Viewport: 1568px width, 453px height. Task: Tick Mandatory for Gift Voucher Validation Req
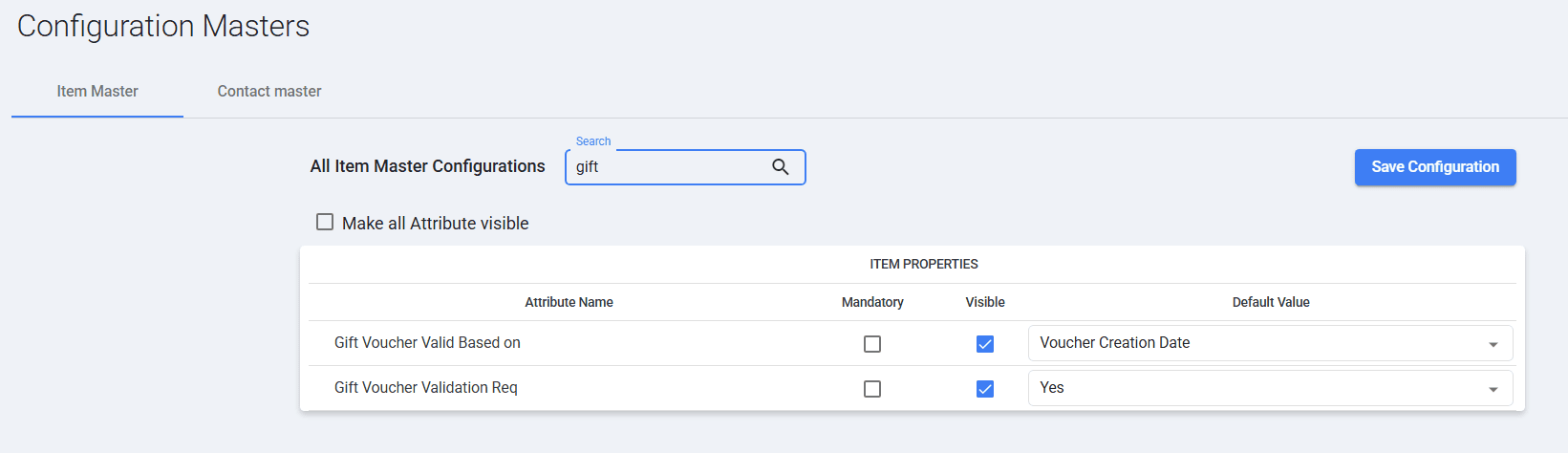click(872, 389)
